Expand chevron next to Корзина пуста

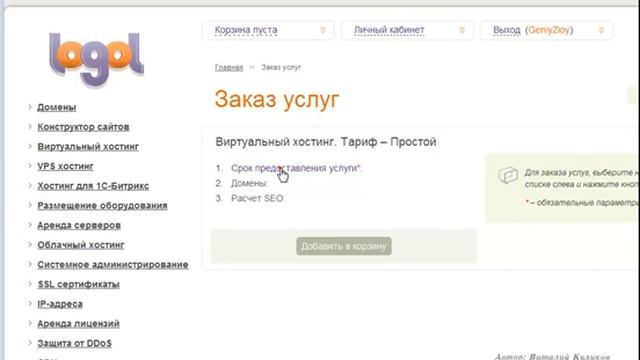(323, 30)
